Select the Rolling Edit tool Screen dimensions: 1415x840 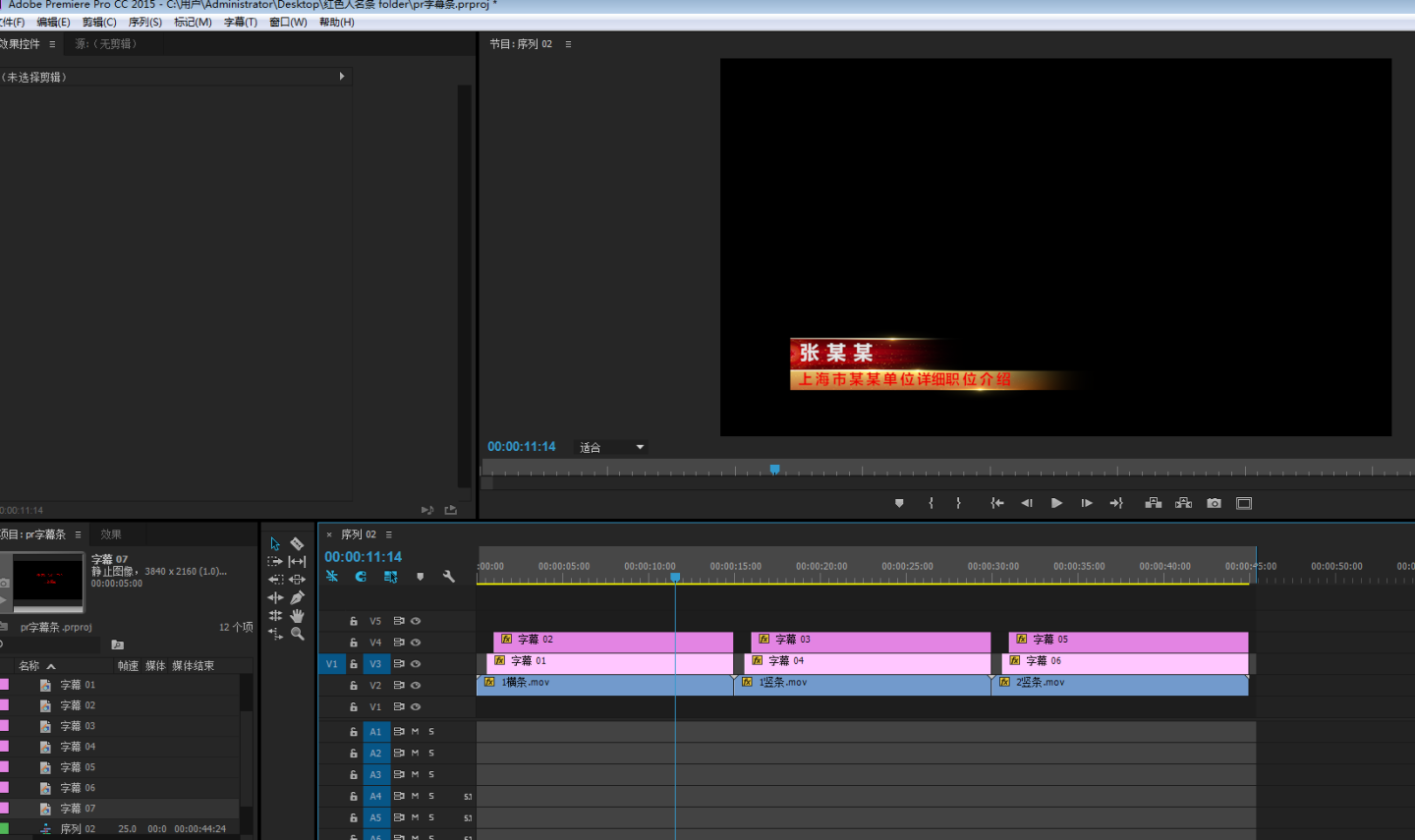pos(275,616)
